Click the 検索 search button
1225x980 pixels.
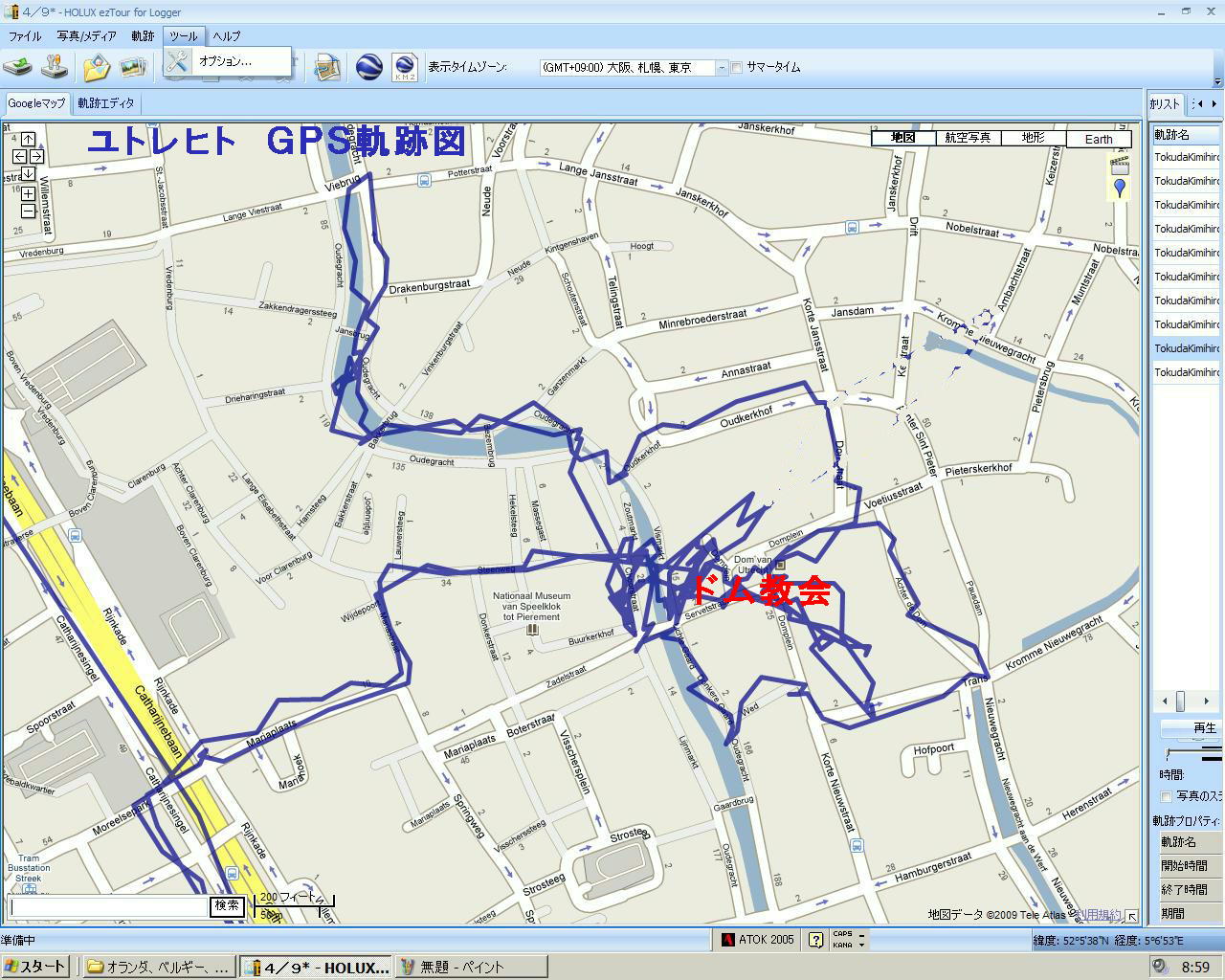tap(227, 905)
